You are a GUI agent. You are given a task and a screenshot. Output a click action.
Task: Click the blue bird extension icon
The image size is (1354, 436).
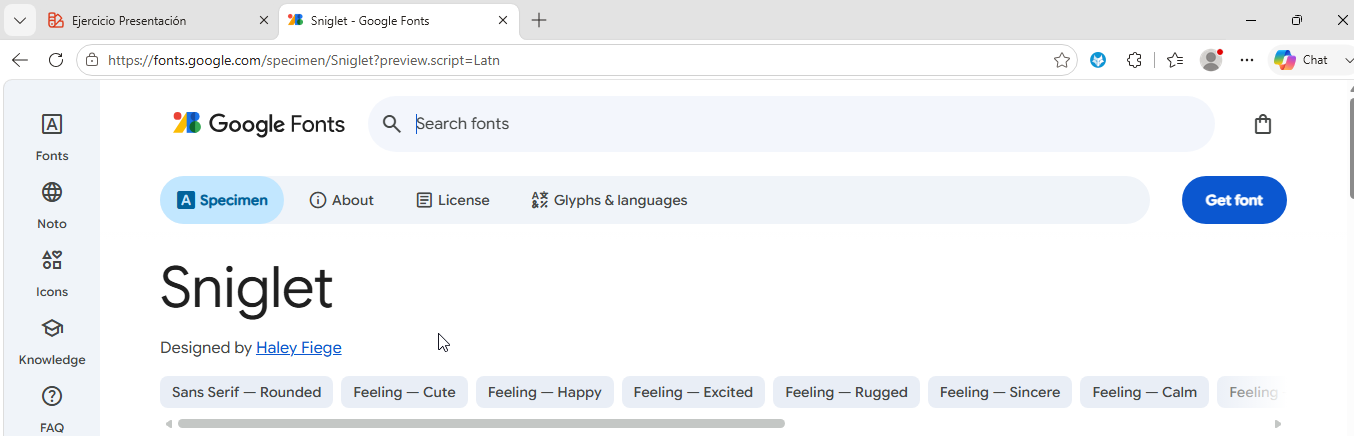pyautogui.click(x=1098, y=60)
